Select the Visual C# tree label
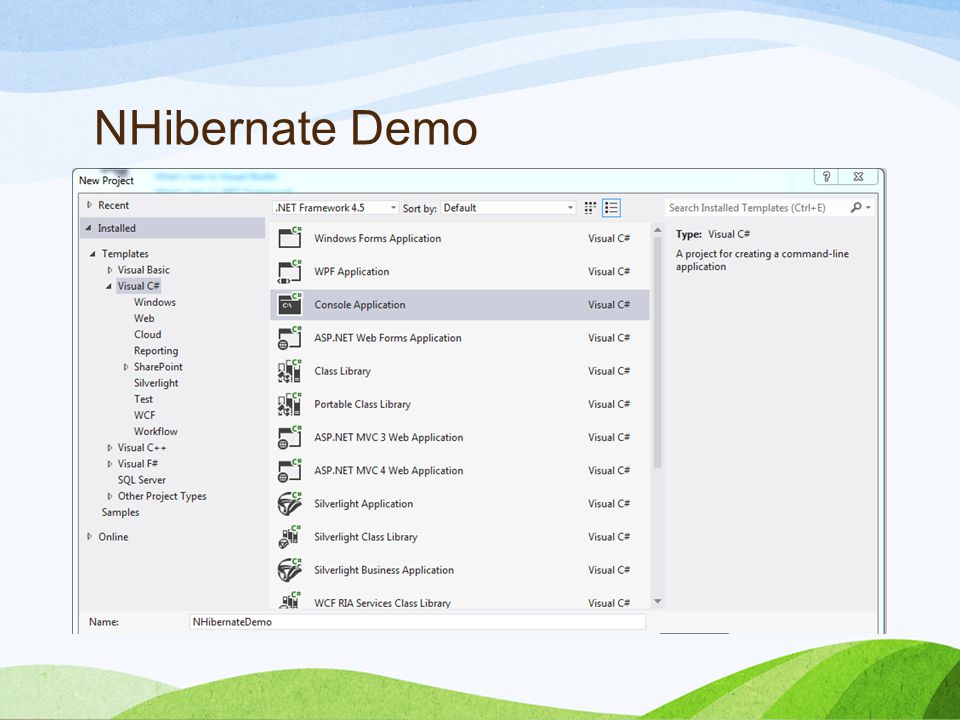Viewport: 960px width, 720px height. tap(138, 286)
